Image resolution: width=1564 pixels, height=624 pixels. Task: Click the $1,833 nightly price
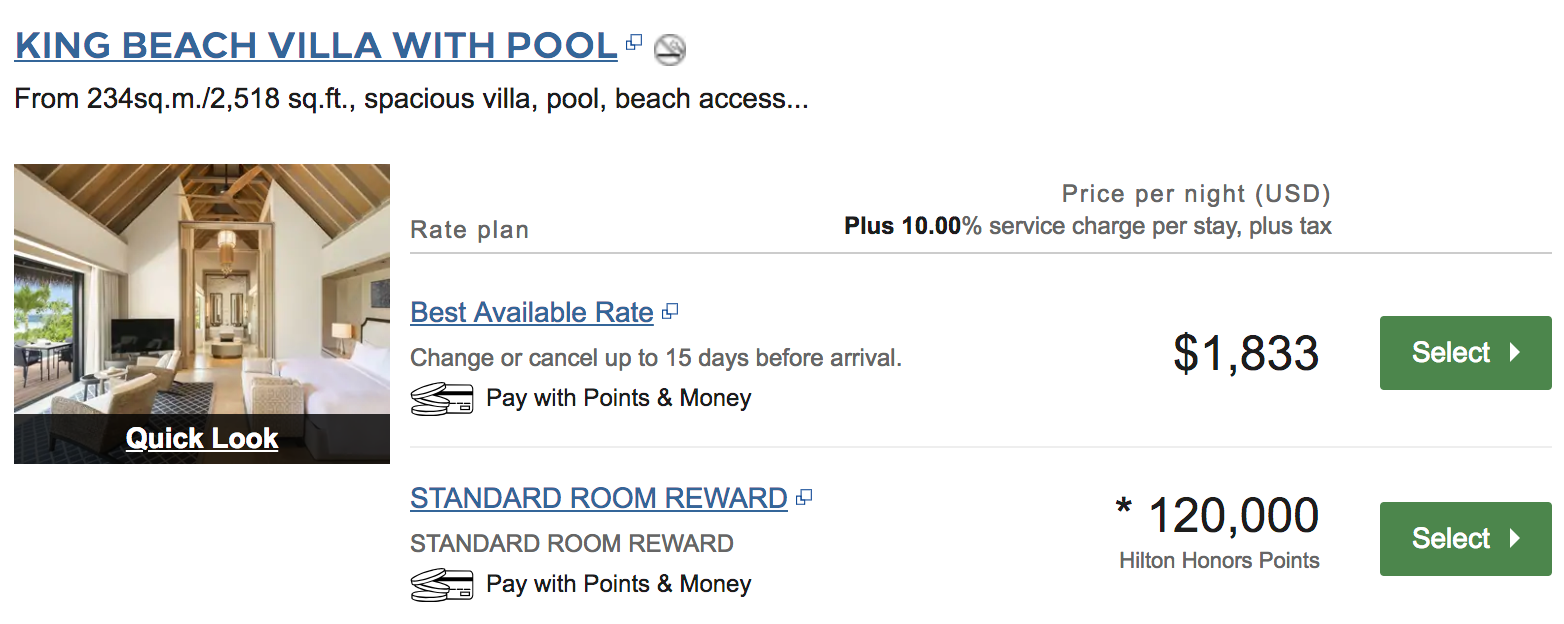[1246, 354]
